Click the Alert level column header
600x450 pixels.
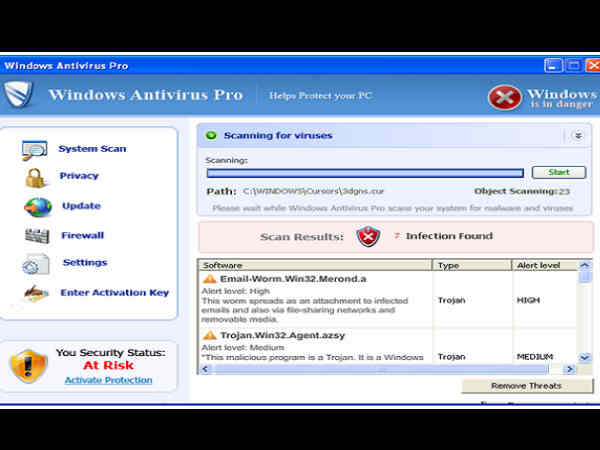pos(545,265)
